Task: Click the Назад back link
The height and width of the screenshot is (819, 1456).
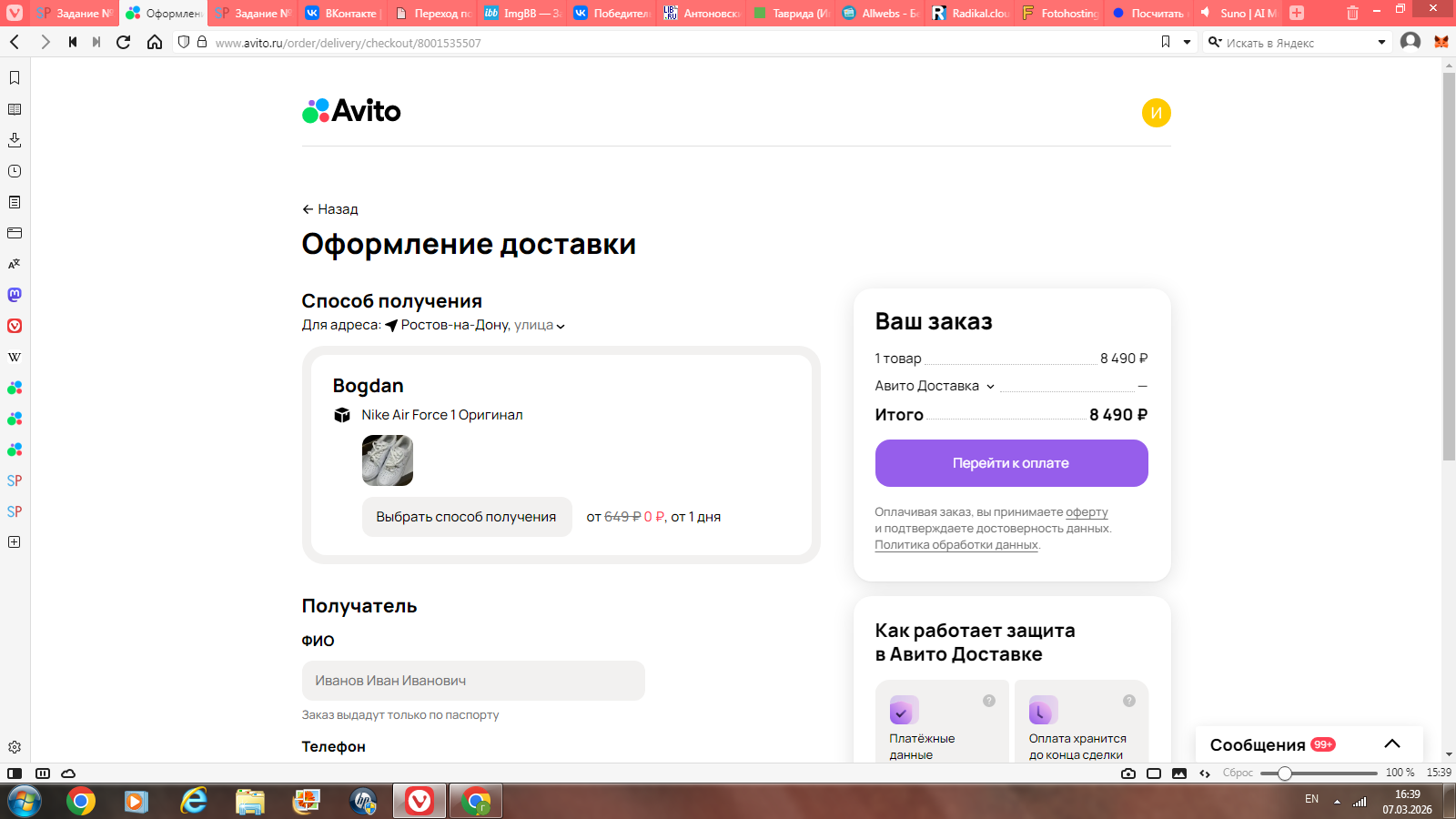Action: pyautogui.click(x=330, y=209)
